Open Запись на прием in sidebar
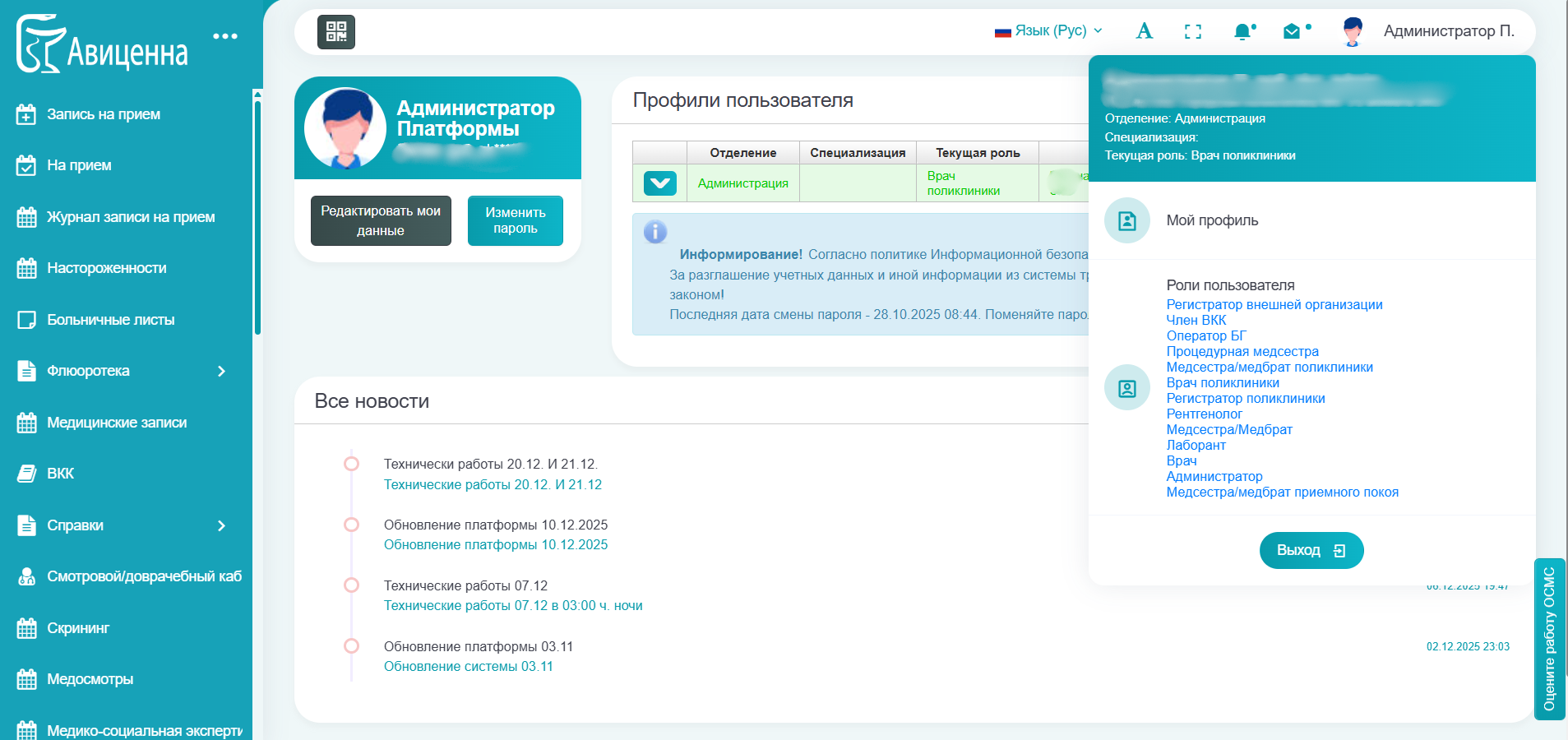This screenshot has width=1568, height=740. (104, 114)
